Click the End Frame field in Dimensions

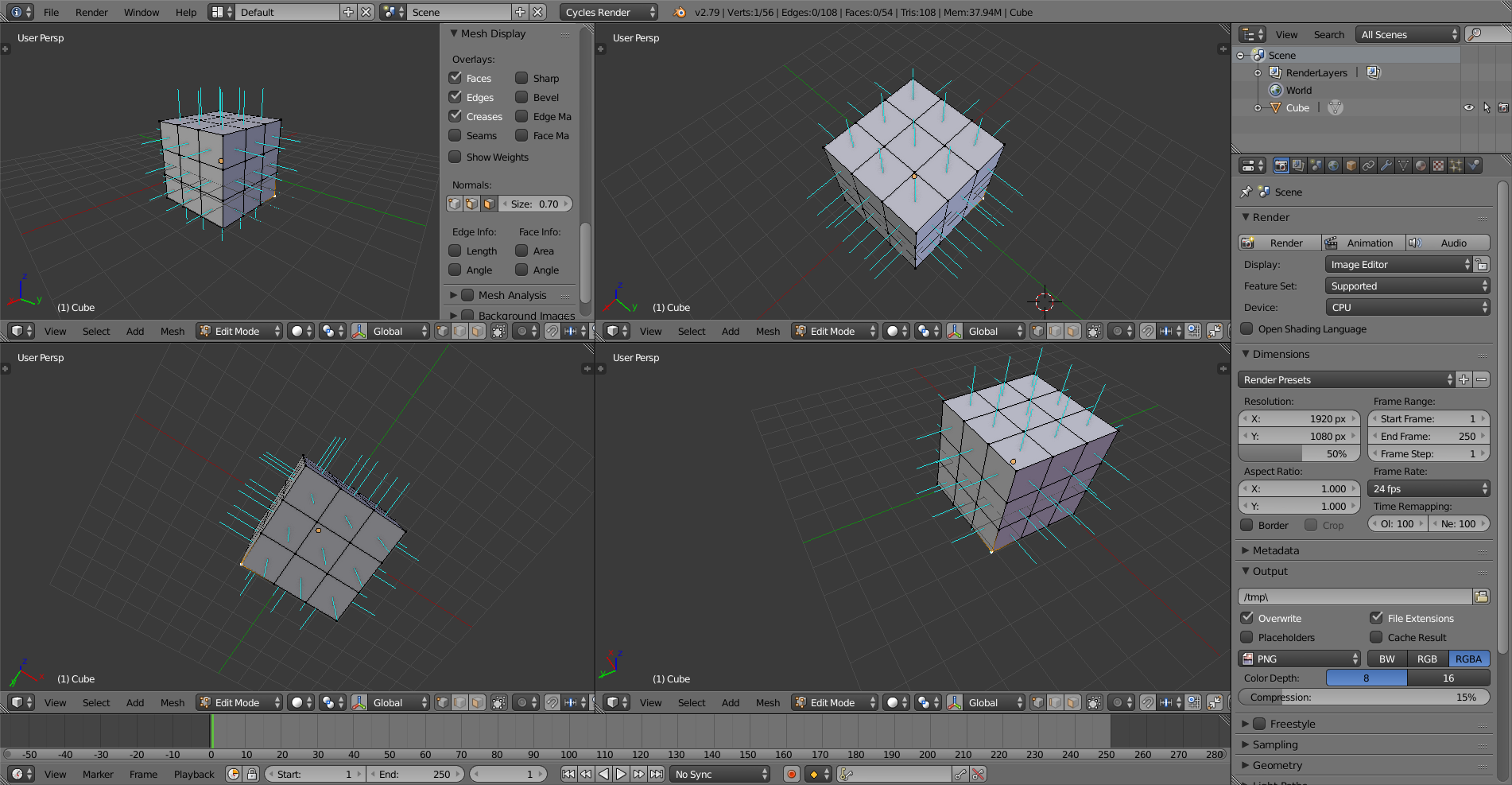(x=1428, y=436)
